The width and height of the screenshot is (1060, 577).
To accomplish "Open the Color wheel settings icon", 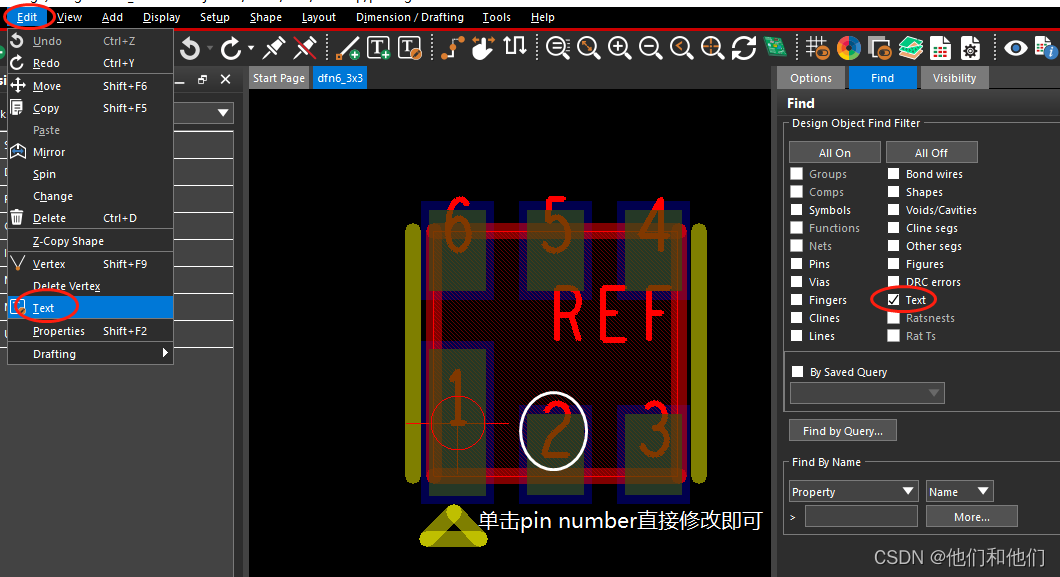I will click(848, 48).
